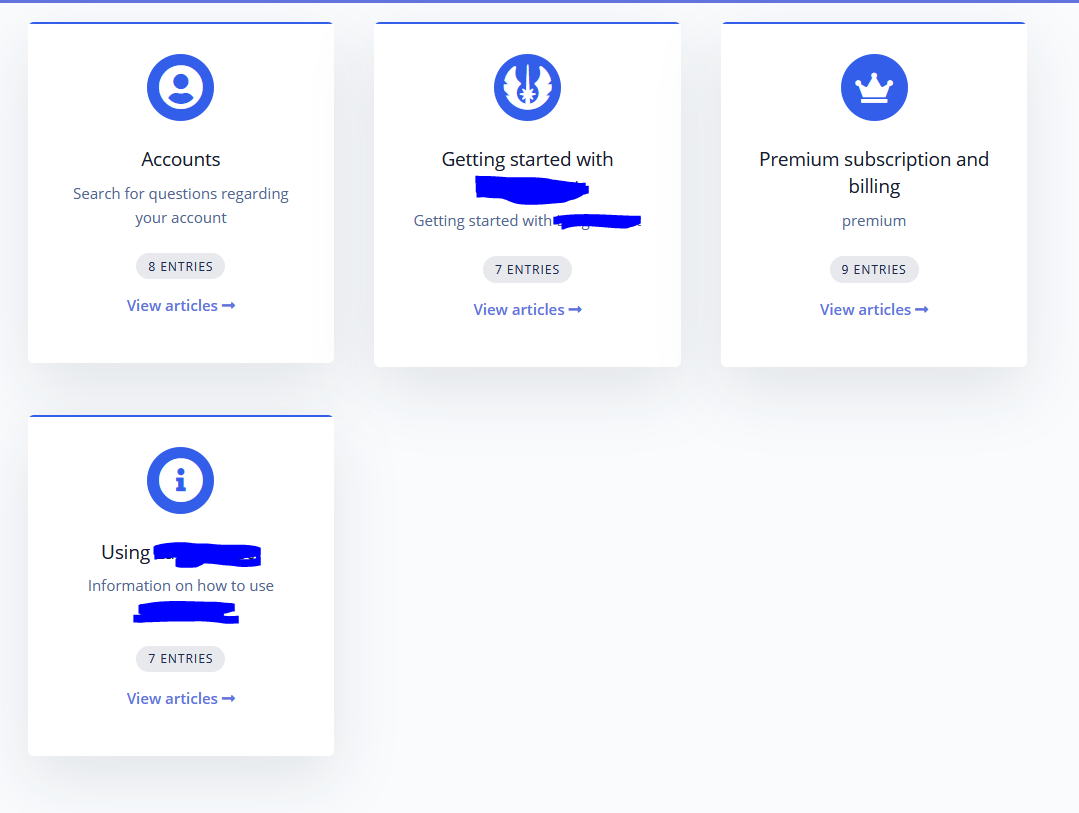Click the arrow icon in Getting started View articles link
1079x813 pixels.
[575, 309]
